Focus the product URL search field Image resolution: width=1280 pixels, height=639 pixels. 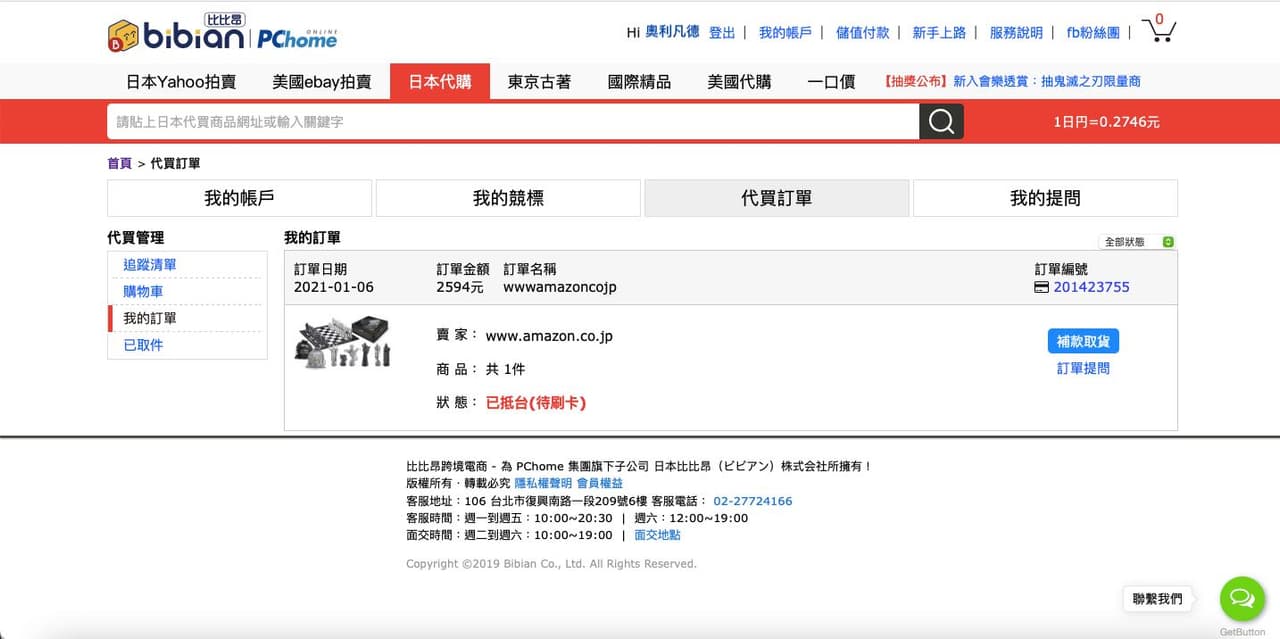513,121
